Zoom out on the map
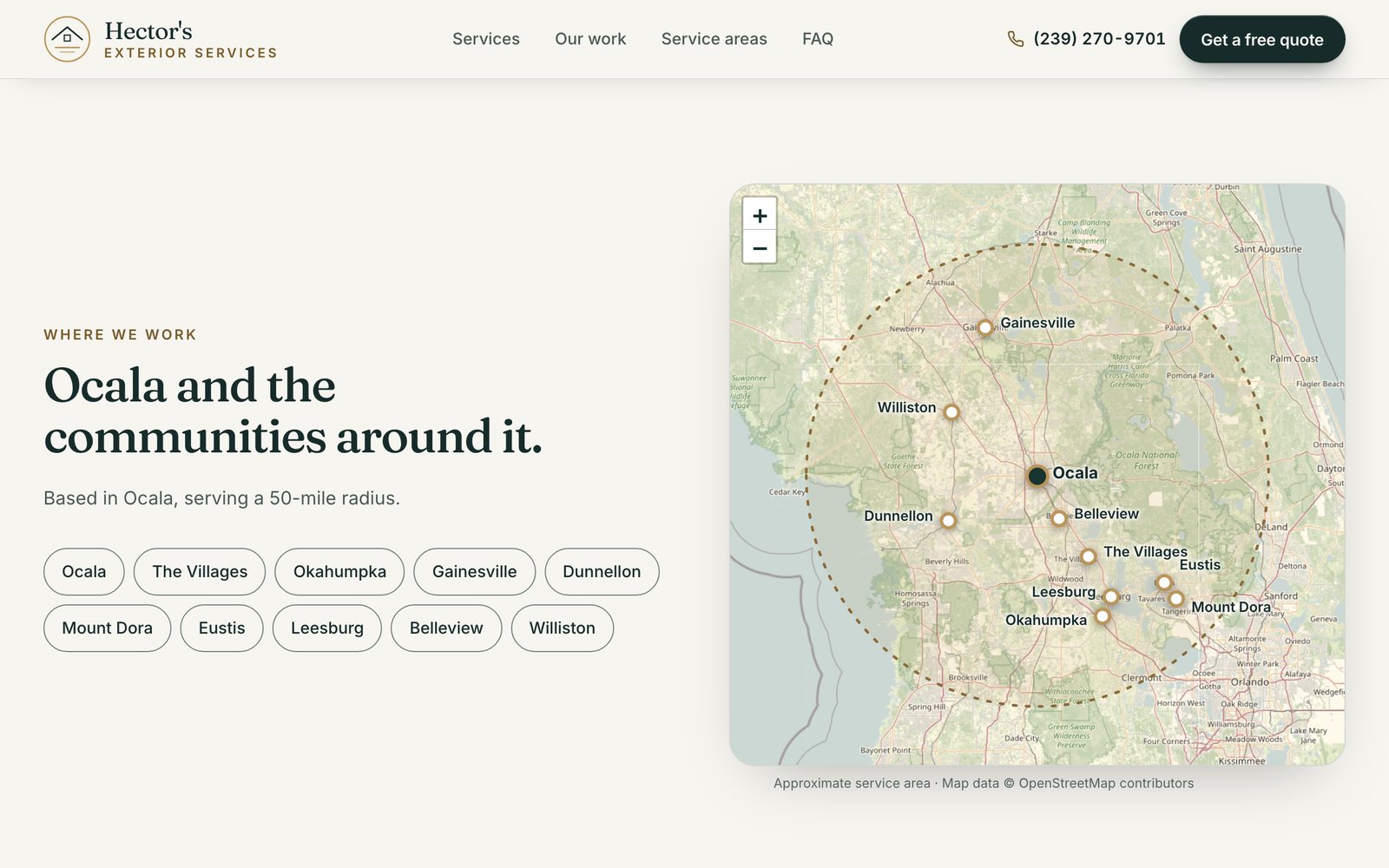 pyautogui.click(x=760, y=248)
